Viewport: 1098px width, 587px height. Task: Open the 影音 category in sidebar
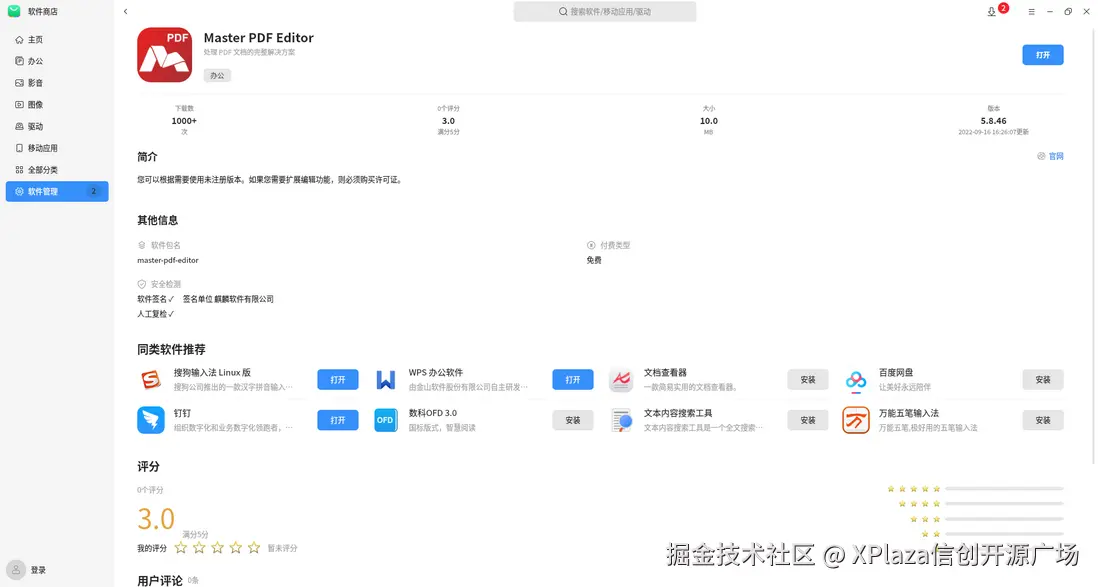pos(57,83)
